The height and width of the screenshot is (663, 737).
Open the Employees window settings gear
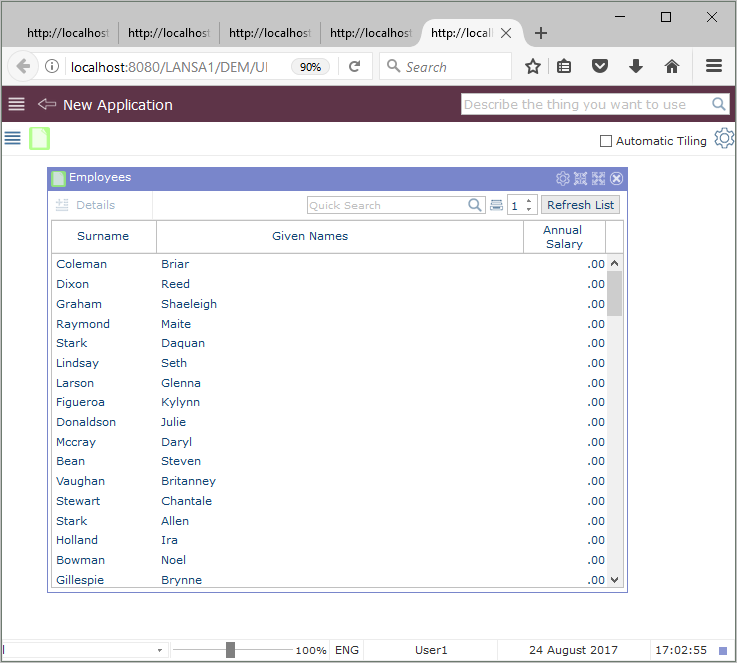[x=563, y=178]
